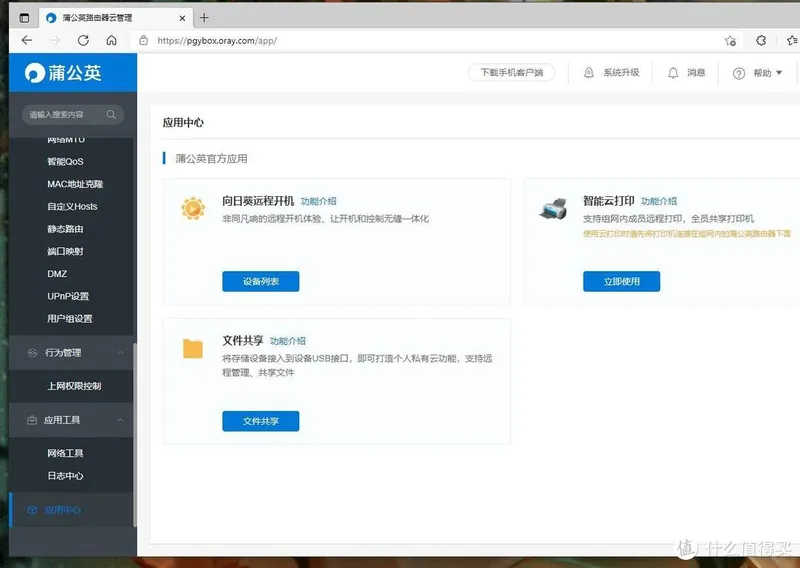The height and width of the screenshot is (568, 800).
Task: Open the 帮助 dropdown arrow
Action: point(779,73)
